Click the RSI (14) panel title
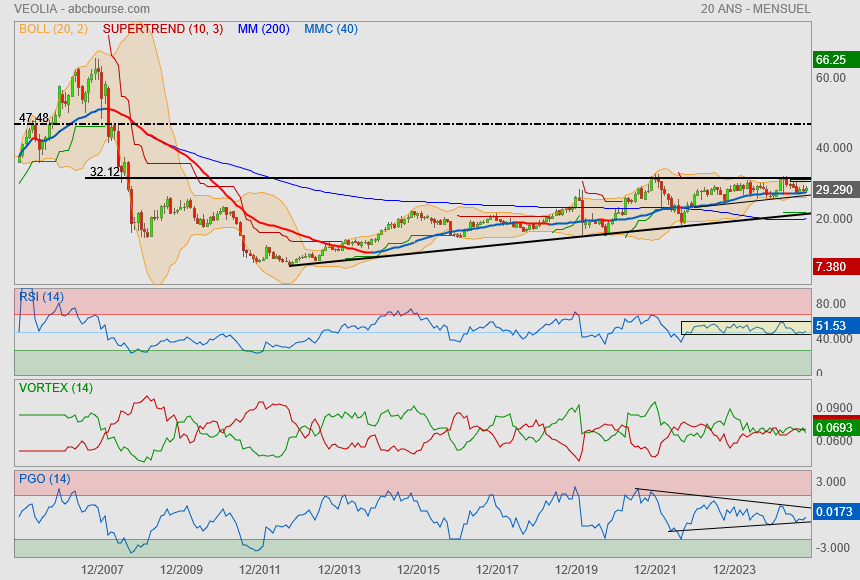Image resolution: width=860 pixels, height=580 pixels. [x=41, y=296]
